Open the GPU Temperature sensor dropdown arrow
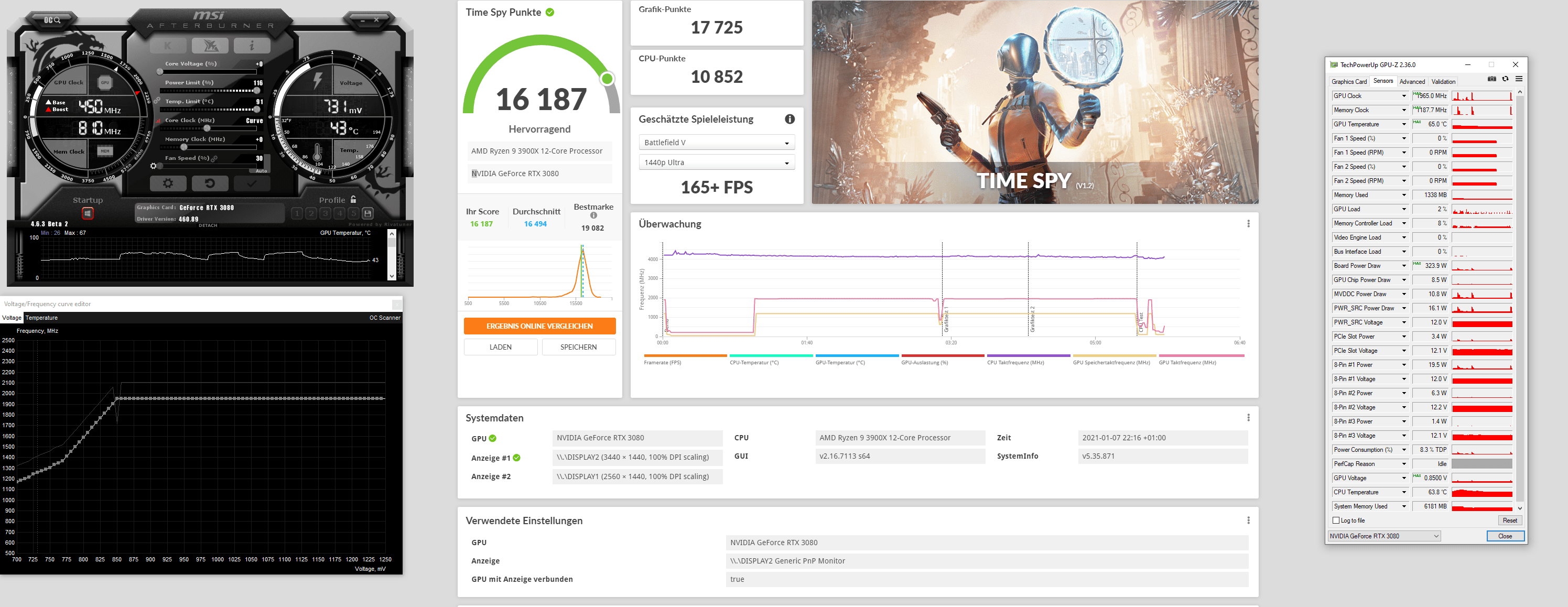The width and height of the screenshot is (1568, 607). coord(1404,124)
